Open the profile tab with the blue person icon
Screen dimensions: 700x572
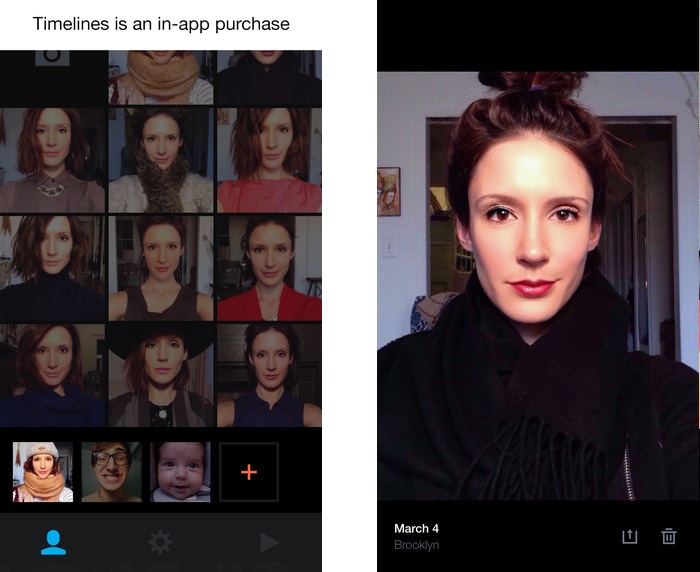[53, 542]
